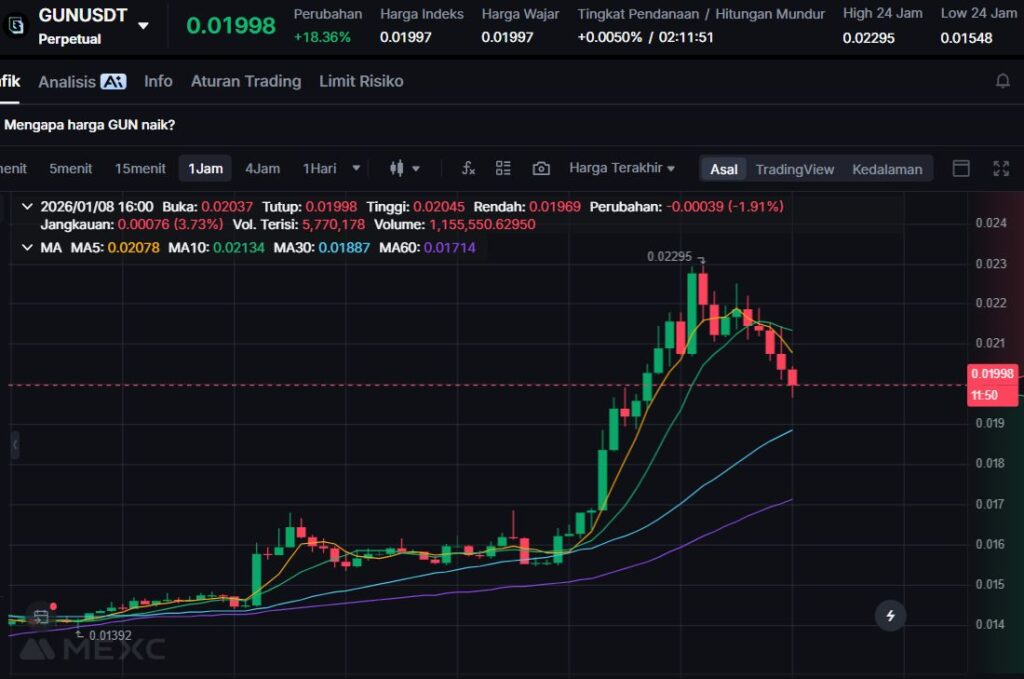1024x679 pixels.
Task: Switch the chart panel layout icon
Action: [961, 168]
